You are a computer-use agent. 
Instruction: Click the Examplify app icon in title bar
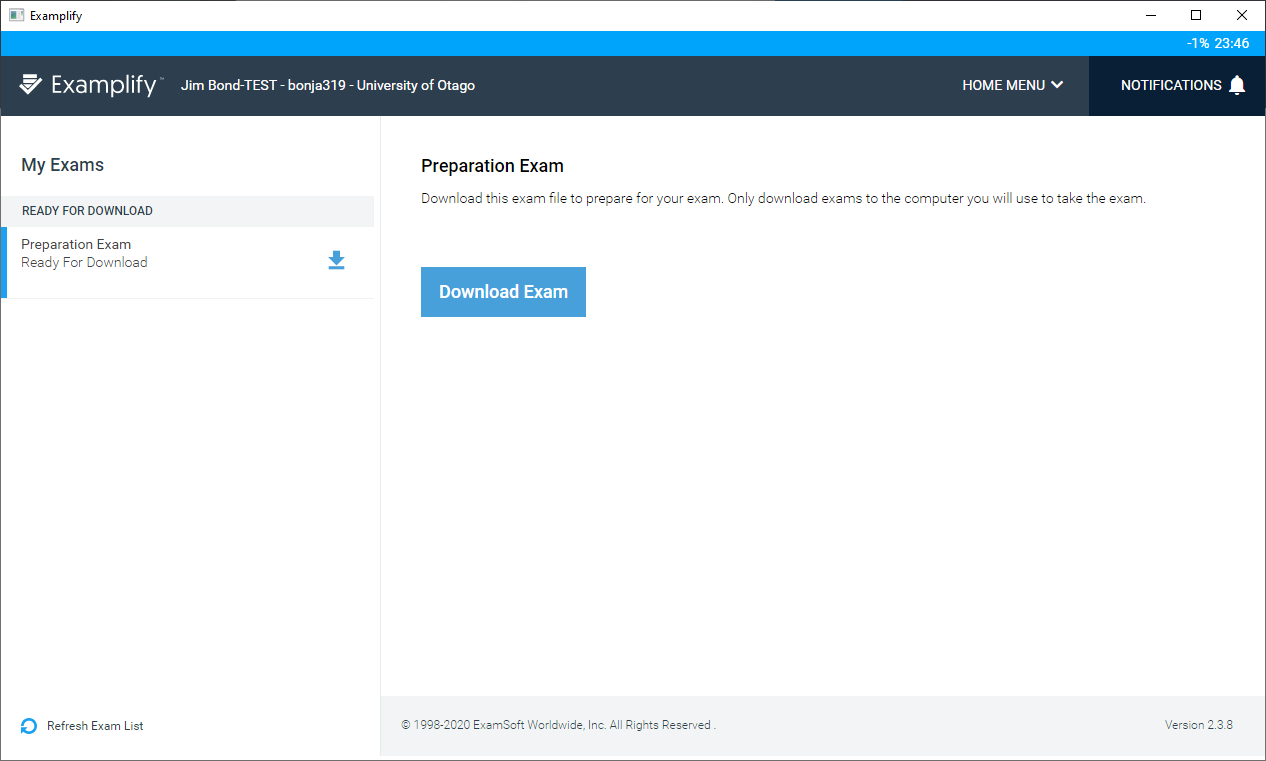click(16, 15)
